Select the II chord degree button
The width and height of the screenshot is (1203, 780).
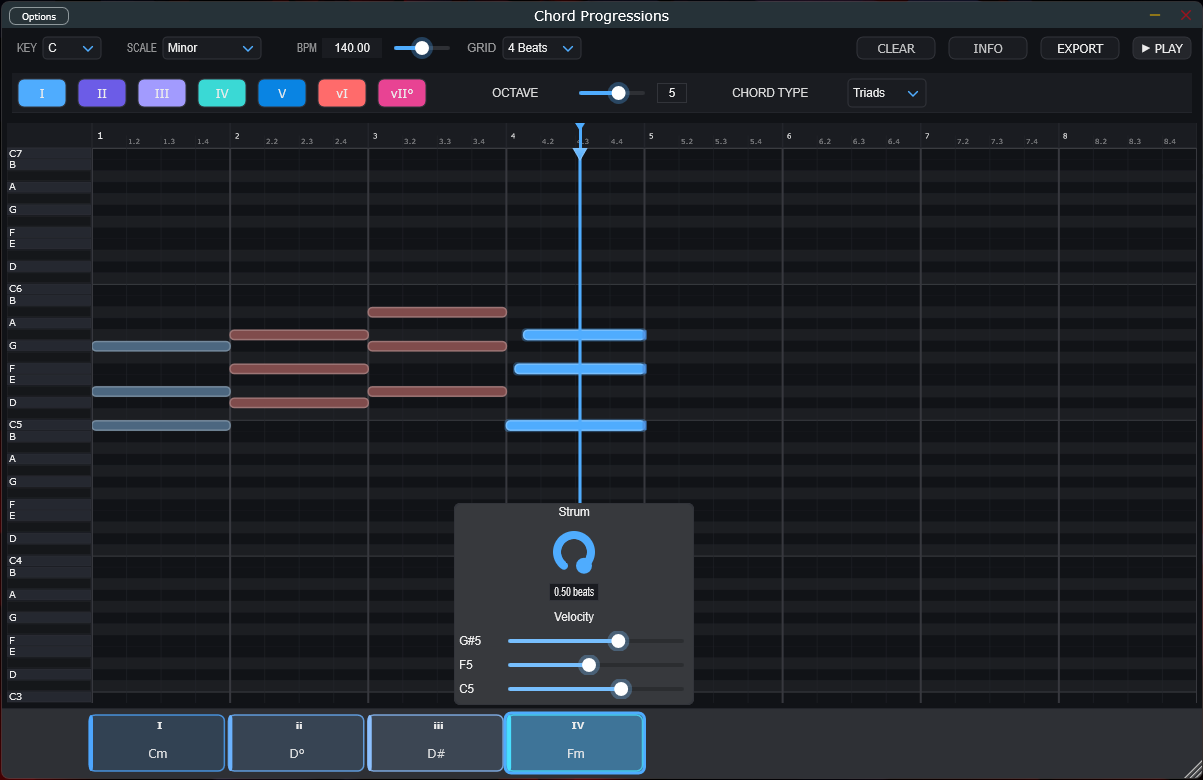pyautogui.click(x=102, y=93)
